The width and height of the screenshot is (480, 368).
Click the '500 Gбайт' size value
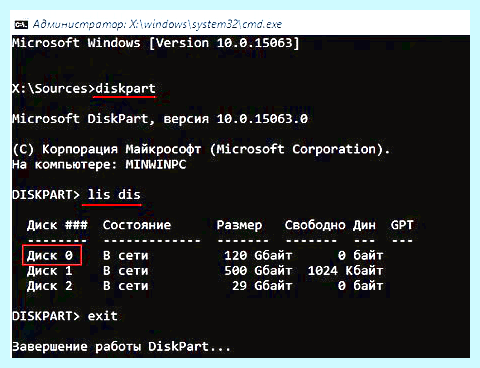coord(258,271)
